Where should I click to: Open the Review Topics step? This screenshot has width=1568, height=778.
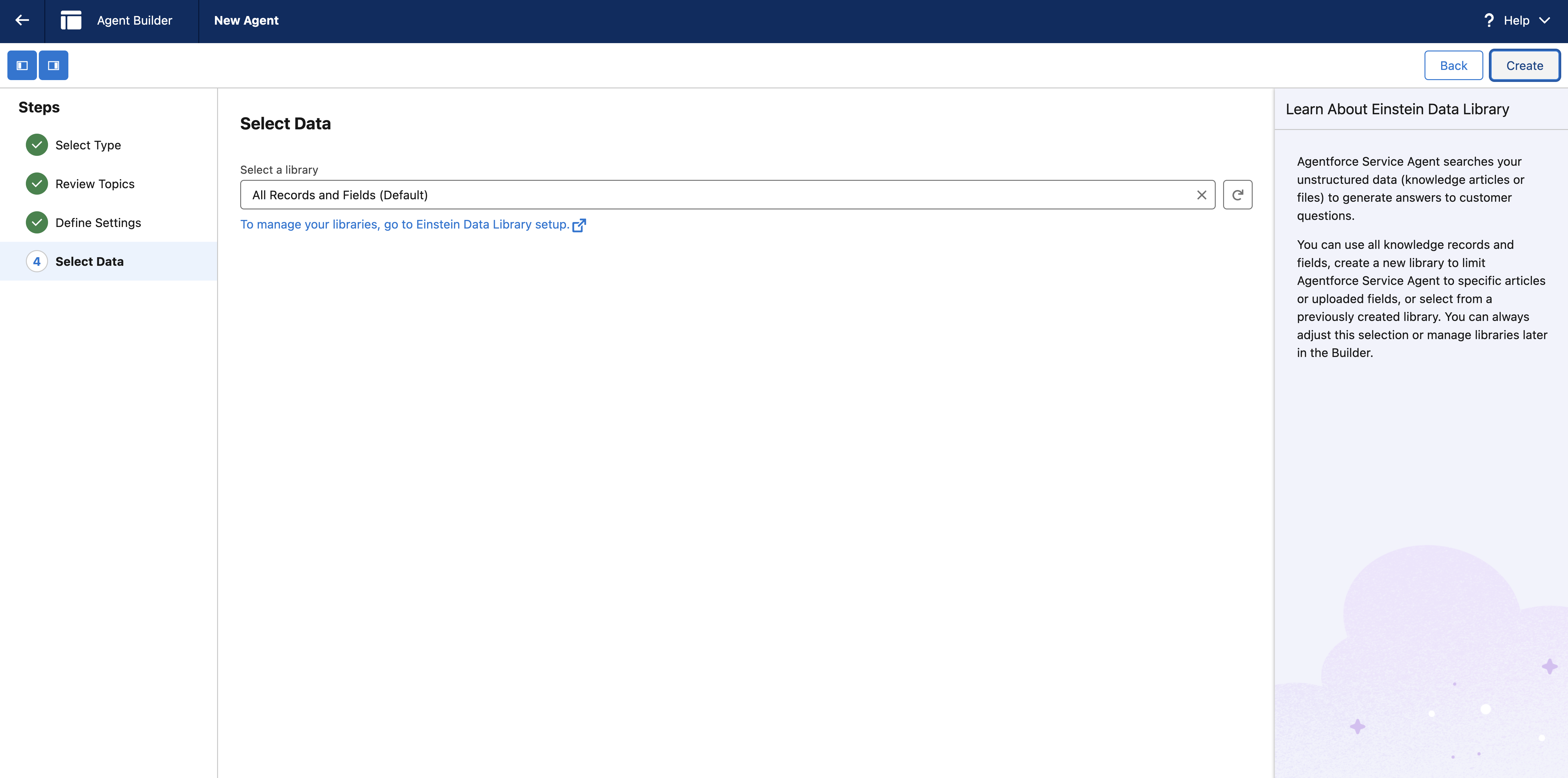(94, 184)
